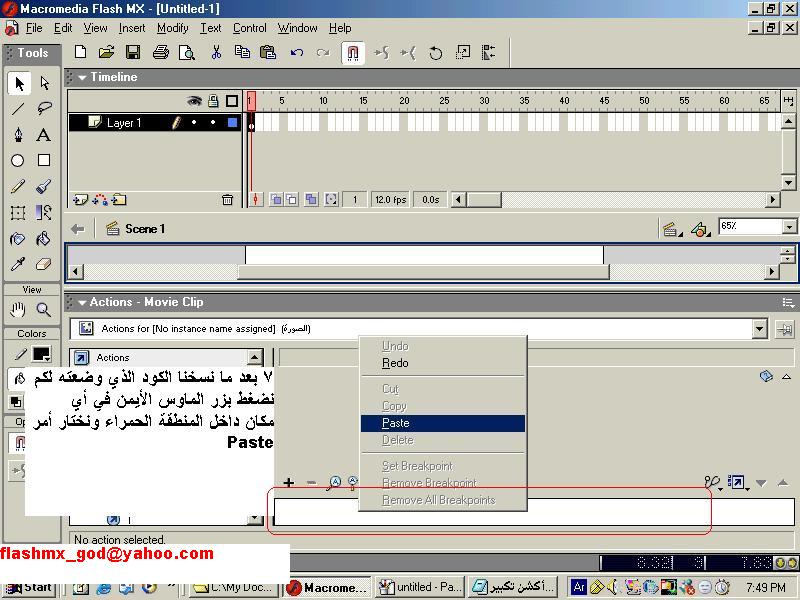The height and width of the screenshot is (600, 800).
Task: Click the Print toolbar icon
Action: point(161,52)
